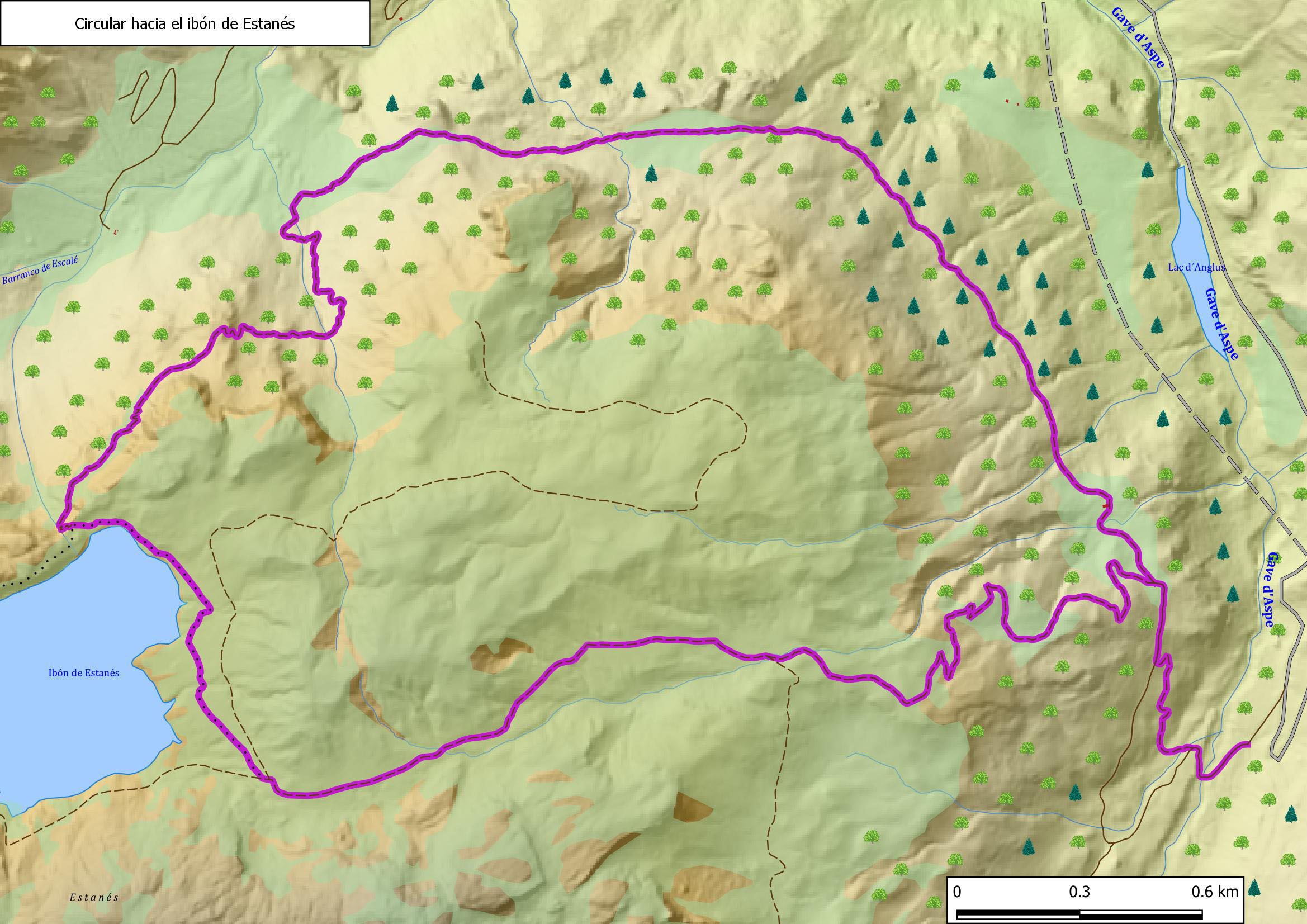Screen dimensions: 1307x924
Task: Click the scale bar '0.6 km' value
Action: 1214,891
